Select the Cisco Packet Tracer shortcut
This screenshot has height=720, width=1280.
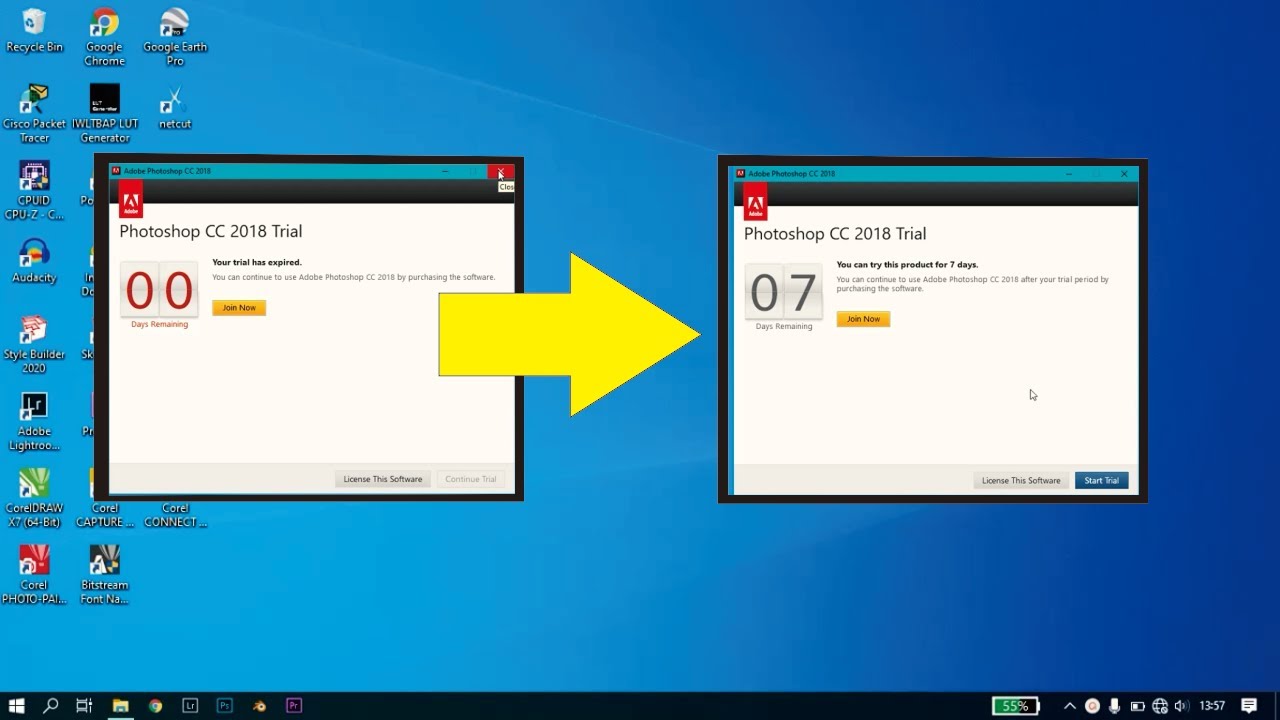point(34,114)
